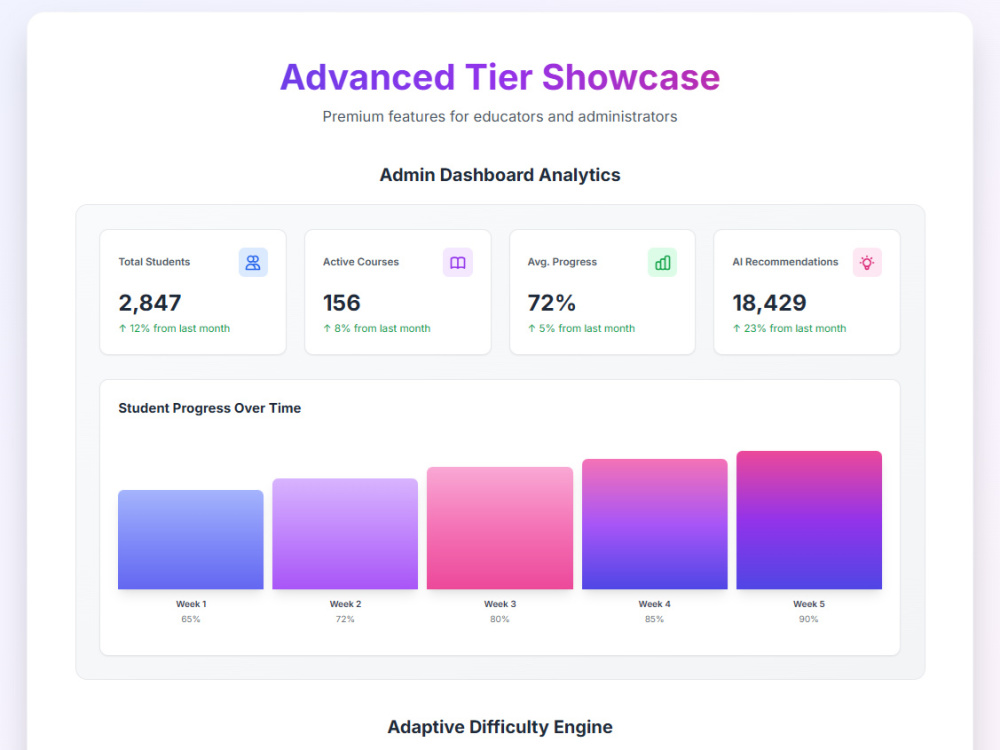Click the Adaptive Difficulty Engine heading
The image size is (1000, 750).
click(500, 727)
